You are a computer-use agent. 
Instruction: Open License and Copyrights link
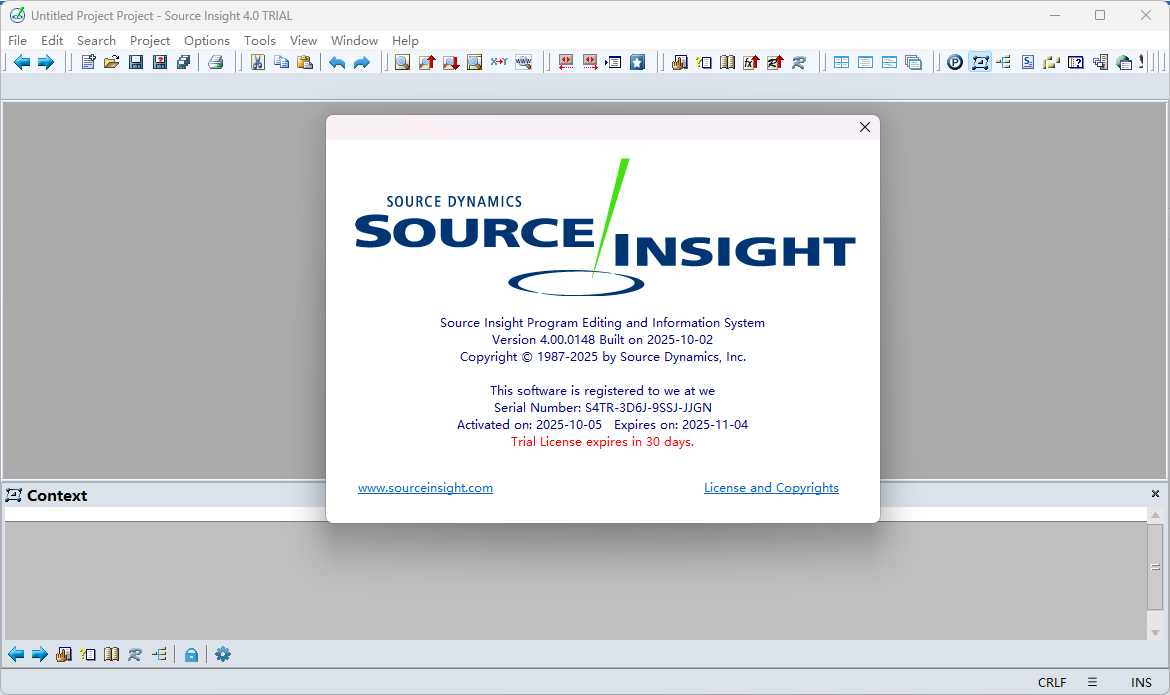[771, 488]
